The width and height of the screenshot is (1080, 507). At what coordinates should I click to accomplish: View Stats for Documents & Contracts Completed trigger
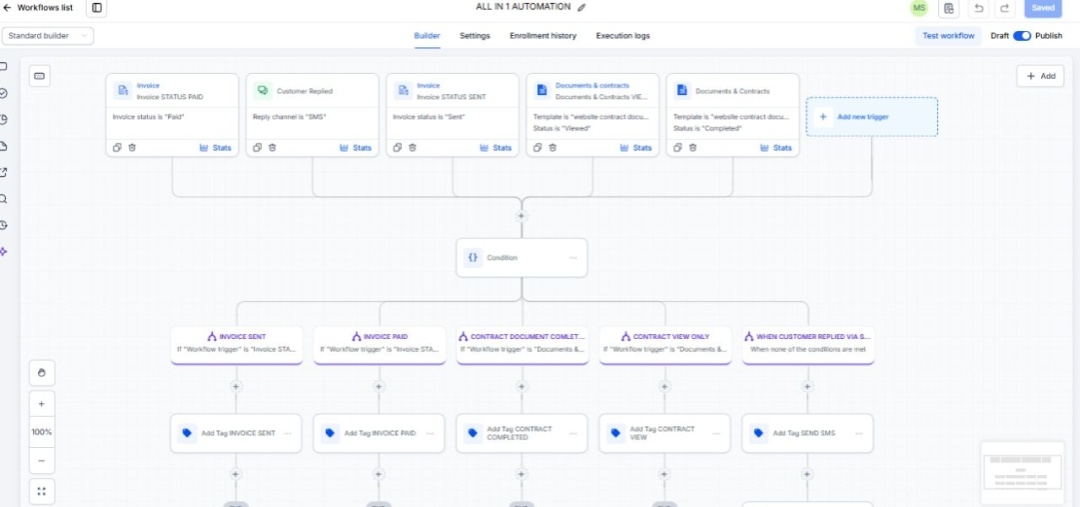[776, 147]
